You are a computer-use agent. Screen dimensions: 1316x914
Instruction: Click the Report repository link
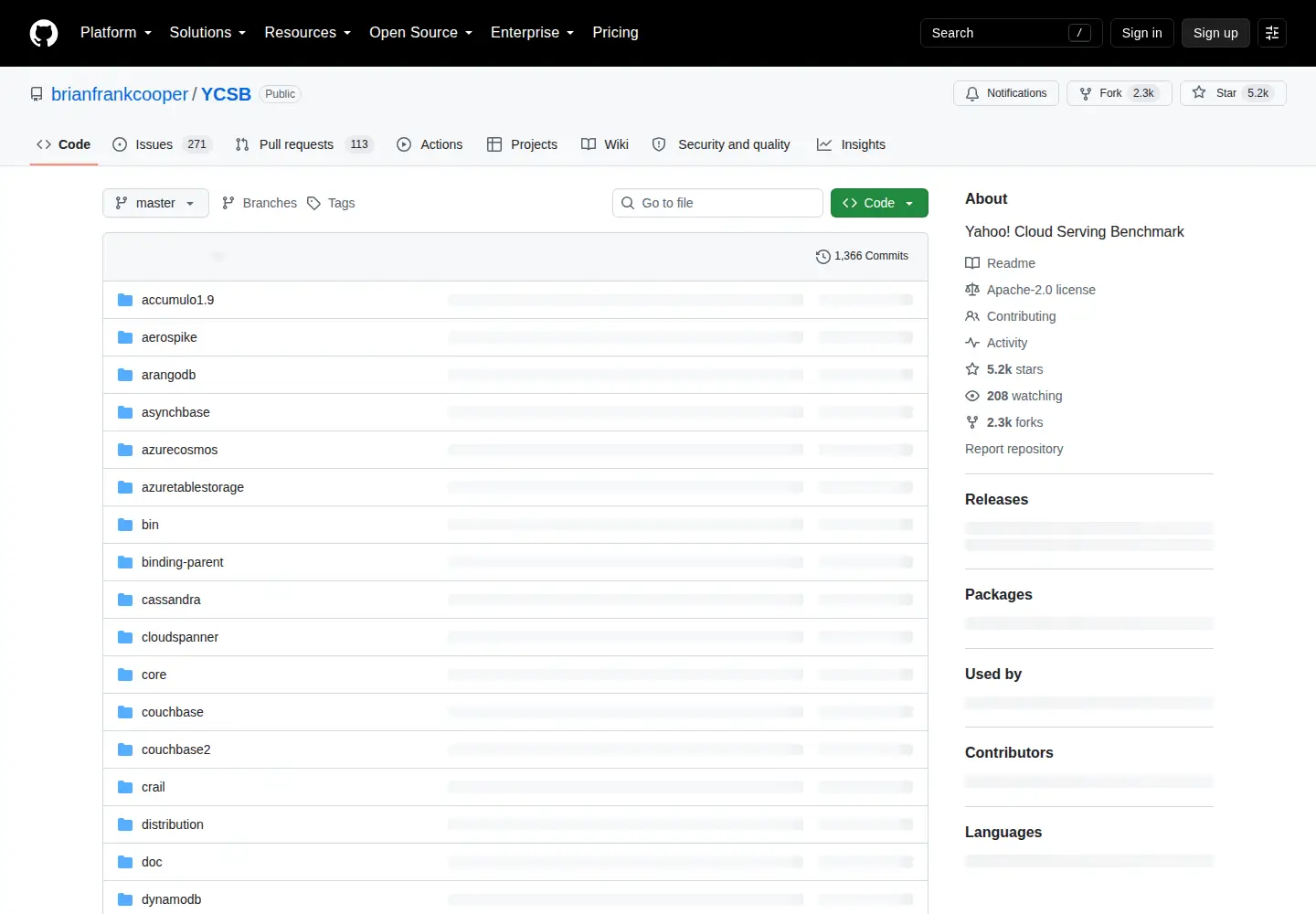coord(1014,449)
